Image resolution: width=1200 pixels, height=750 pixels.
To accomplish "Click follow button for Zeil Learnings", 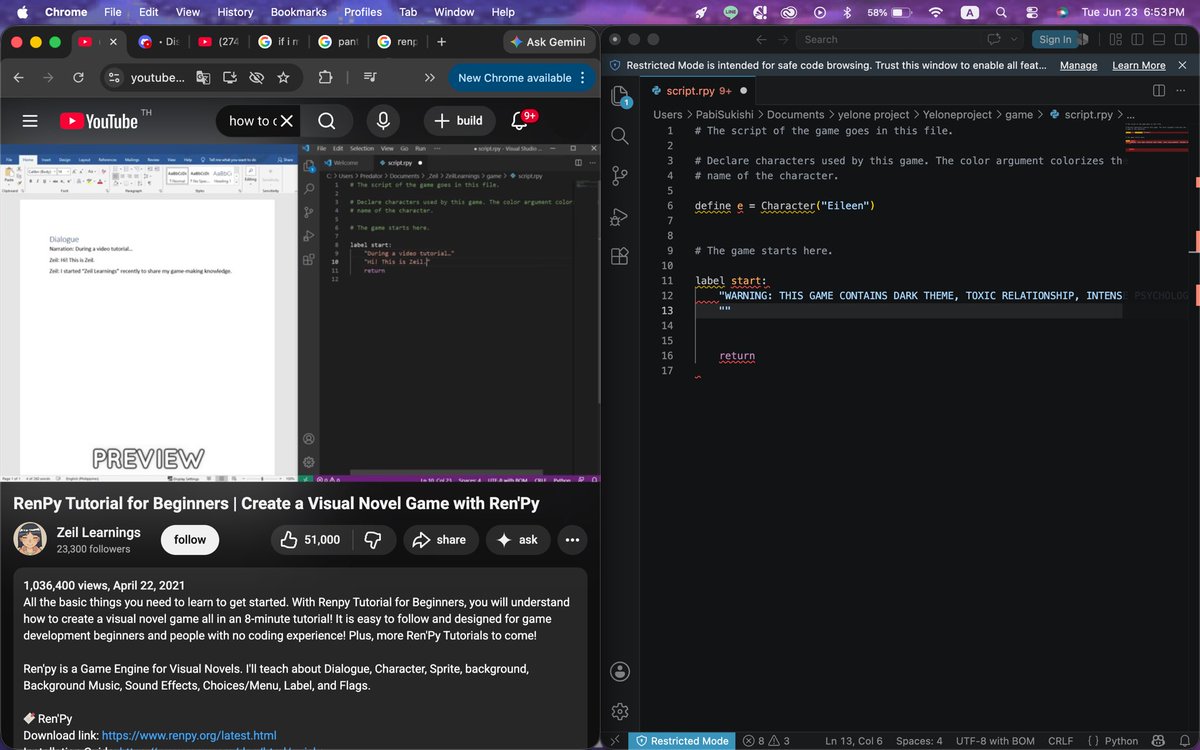I will pos(190,540).
